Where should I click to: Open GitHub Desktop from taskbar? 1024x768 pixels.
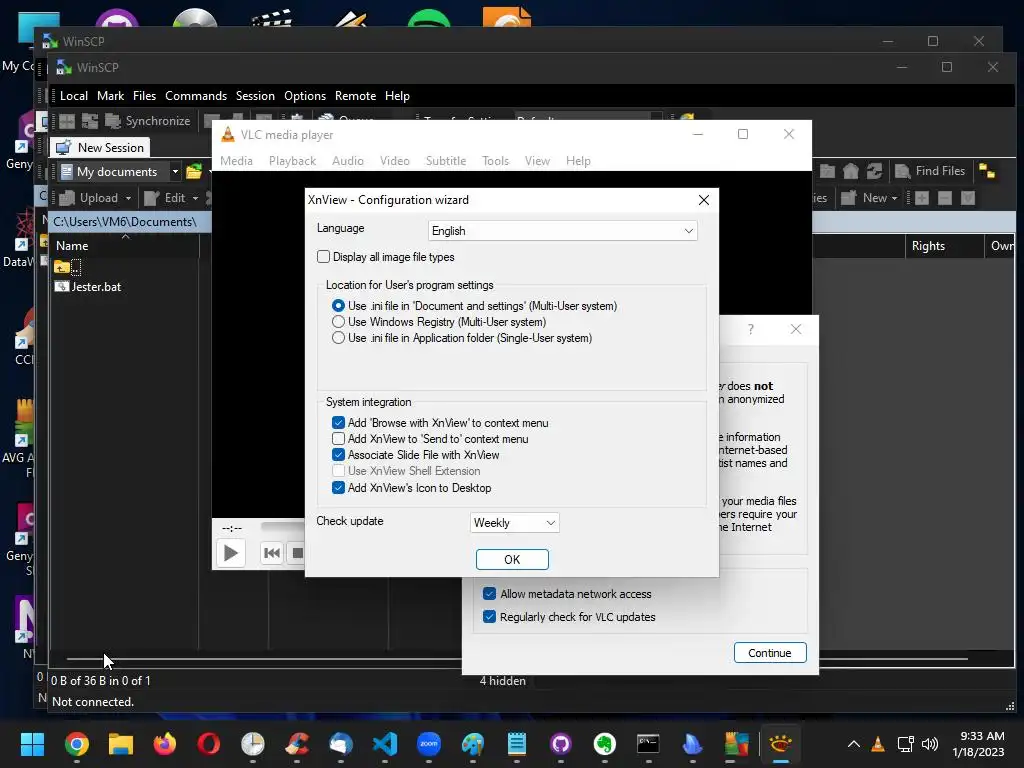(x=560, y=744)
